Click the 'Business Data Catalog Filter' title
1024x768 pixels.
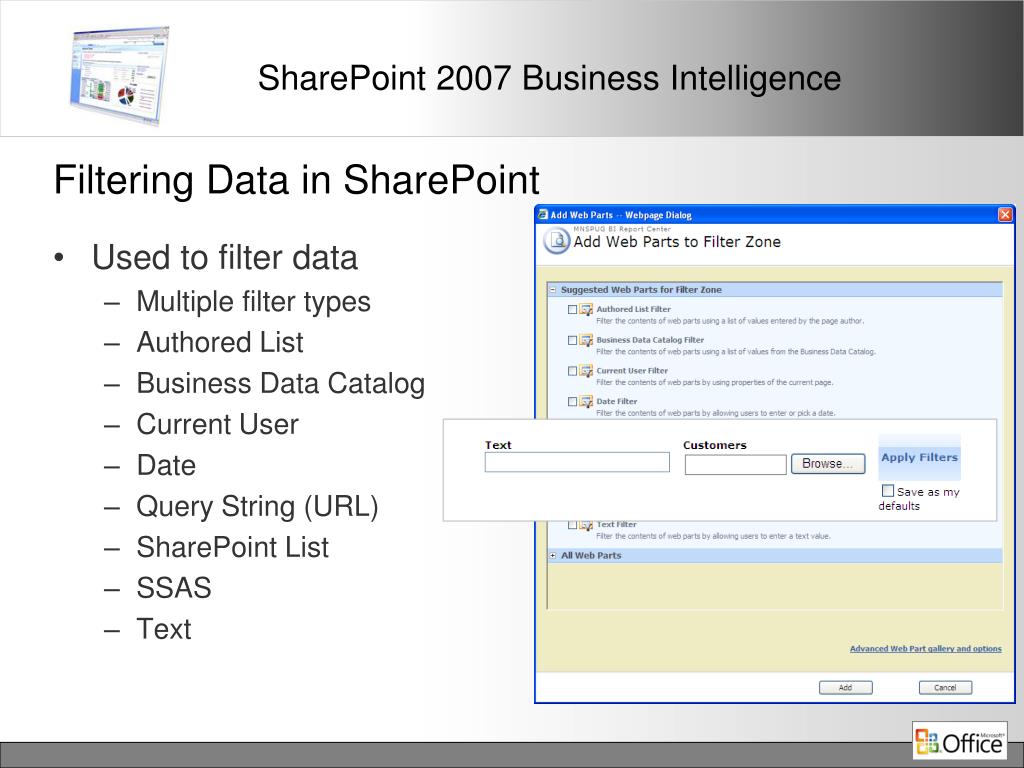pyautogui.click(x=650, y=340)
